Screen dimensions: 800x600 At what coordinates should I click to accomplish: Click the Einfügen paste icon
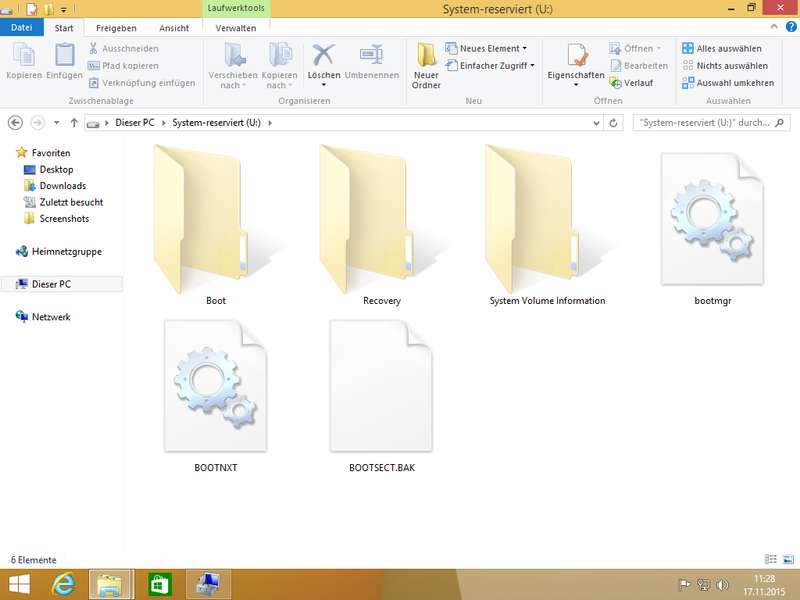[x=64, y=58]
